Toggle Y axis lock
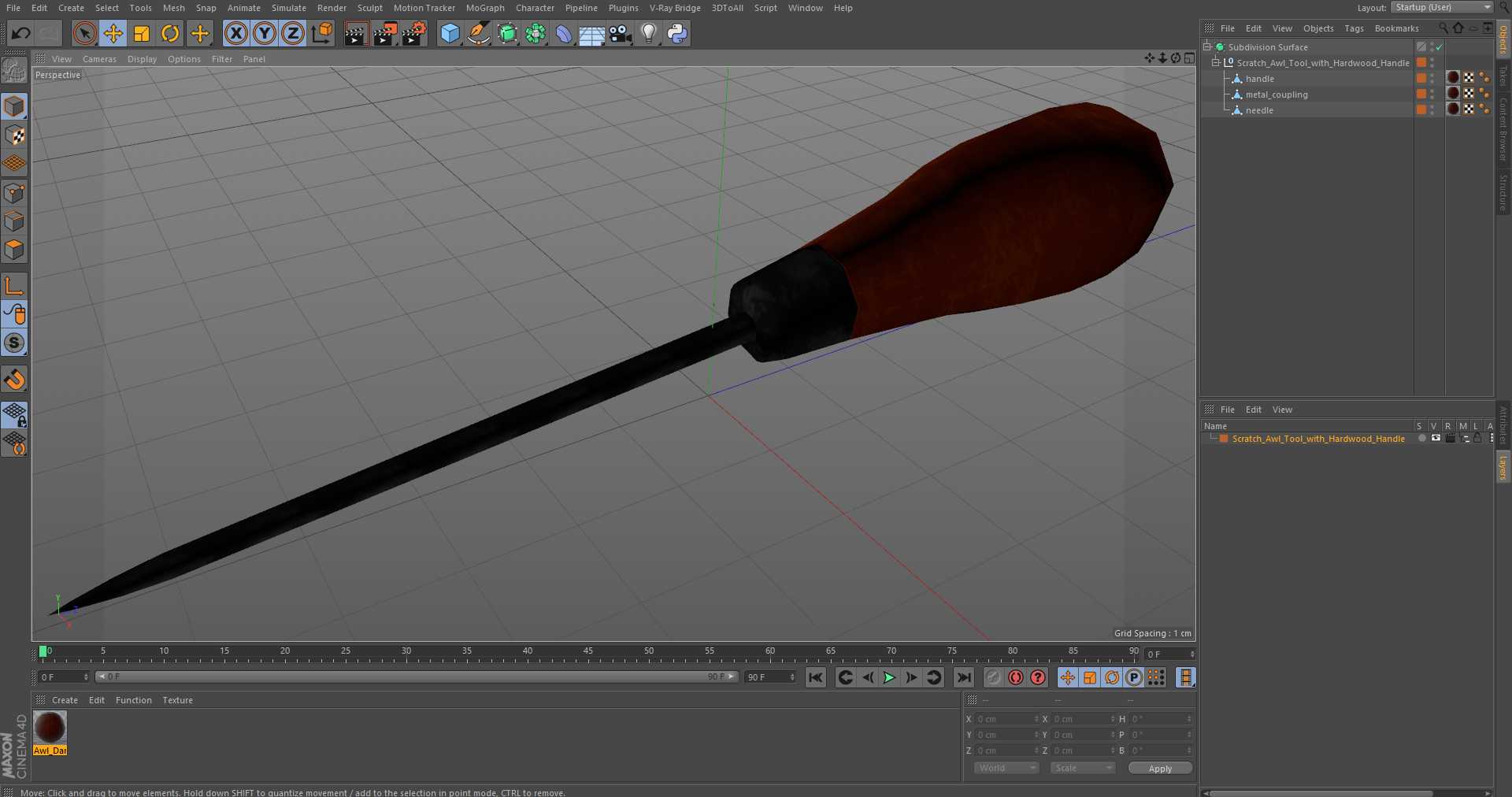Screen dimensions: 1512x797 coord(265,33)
